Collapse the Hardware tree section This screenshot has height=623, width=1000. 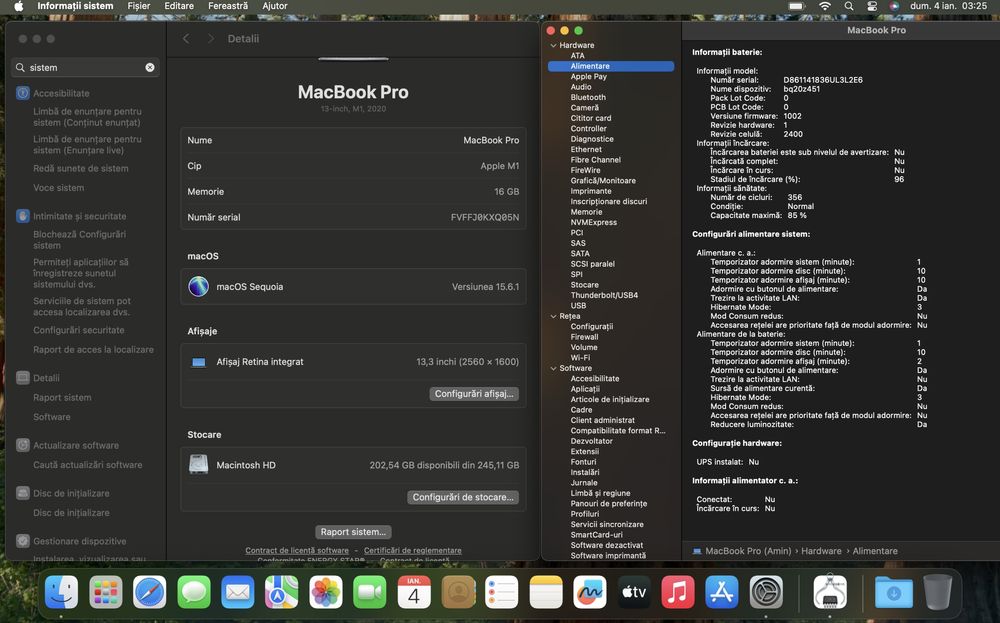pos(553,45)
